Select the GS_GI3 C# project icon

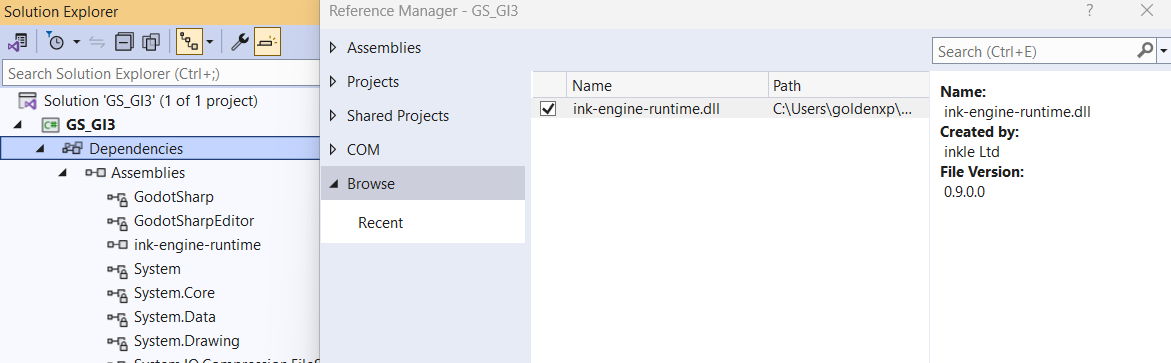pos(50,125)
